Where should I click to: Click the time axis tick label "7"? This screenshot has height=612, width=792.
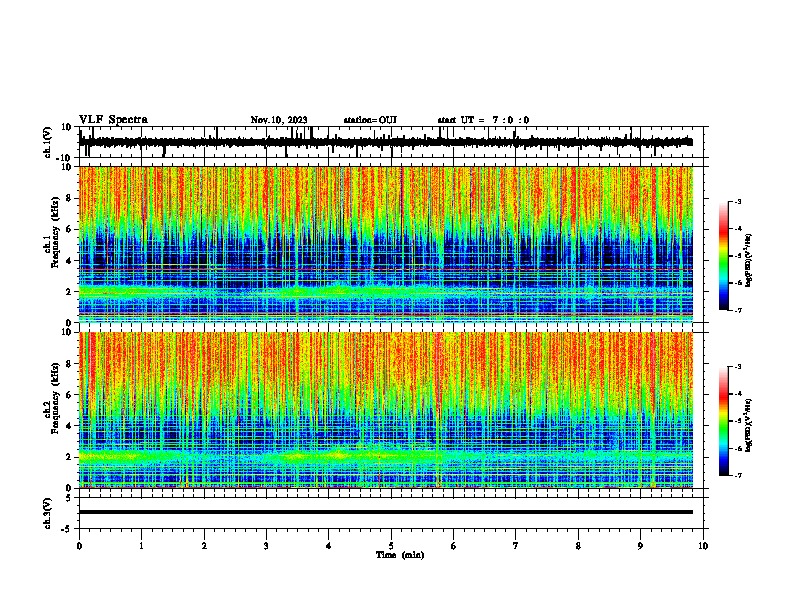[x=516, y=546]
